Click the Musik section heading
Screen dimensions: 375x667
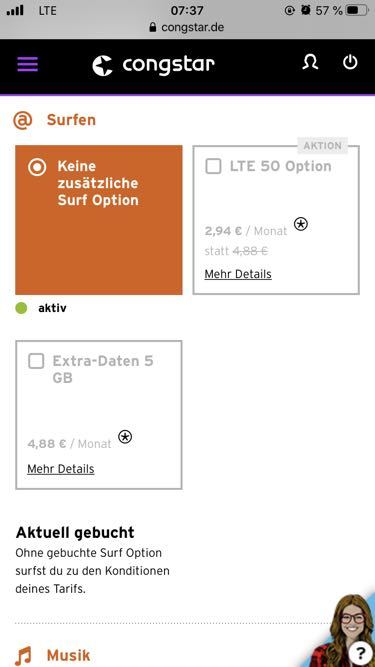[68, 655]
